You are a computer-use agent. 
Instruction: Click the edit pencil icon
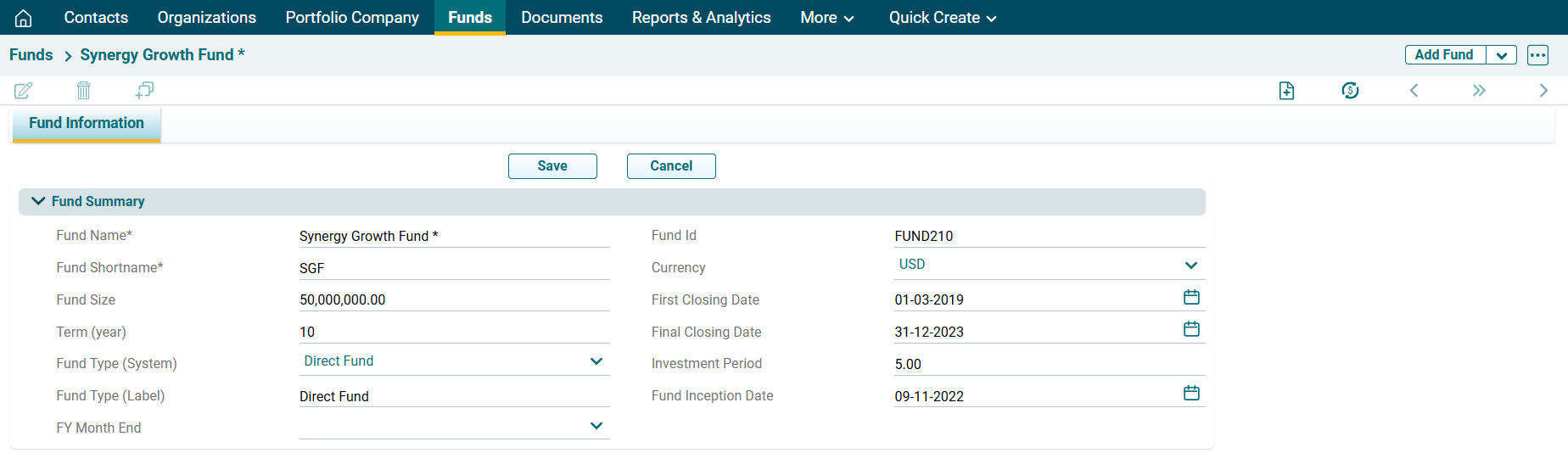pyautogui.click(x=24, y=90)
